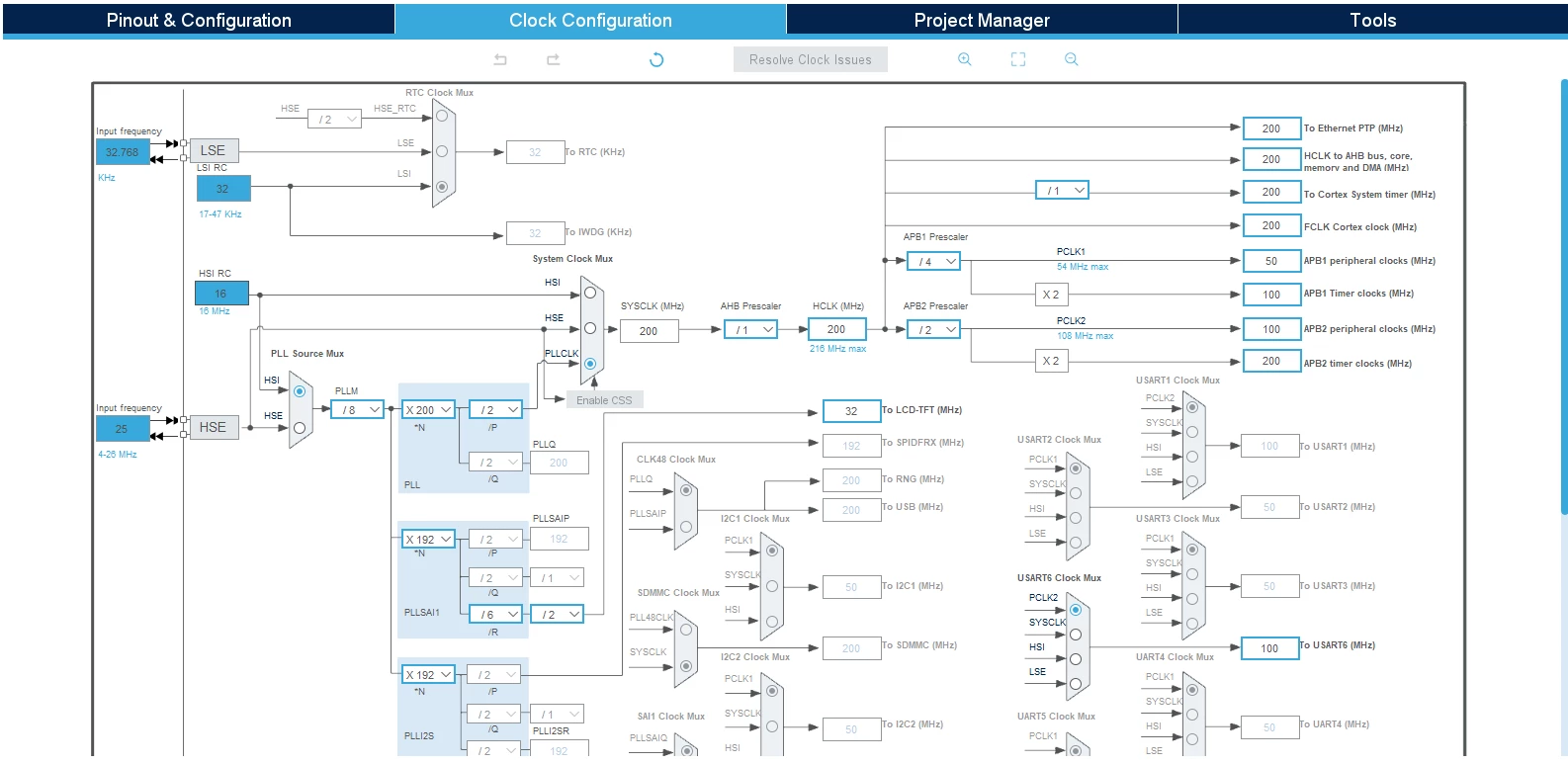Image resolution: width=1568 pixels, height=764 pixels.
Task: Open the APB2 Prescaler /2 dropdown
Action: point(934,329)
